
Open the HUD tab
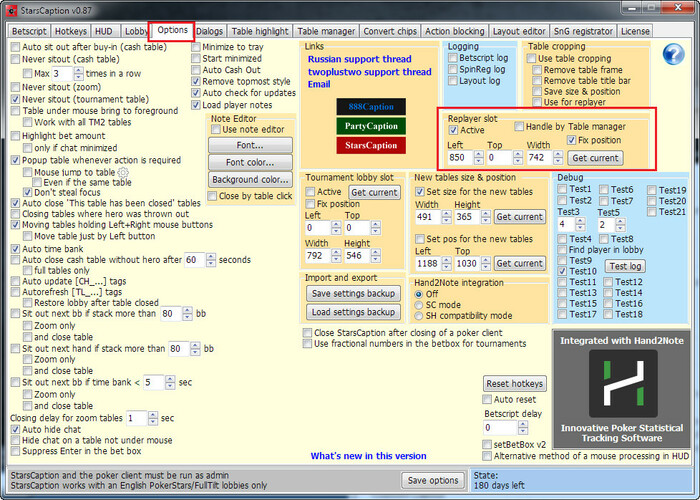(x=104, y=31)
